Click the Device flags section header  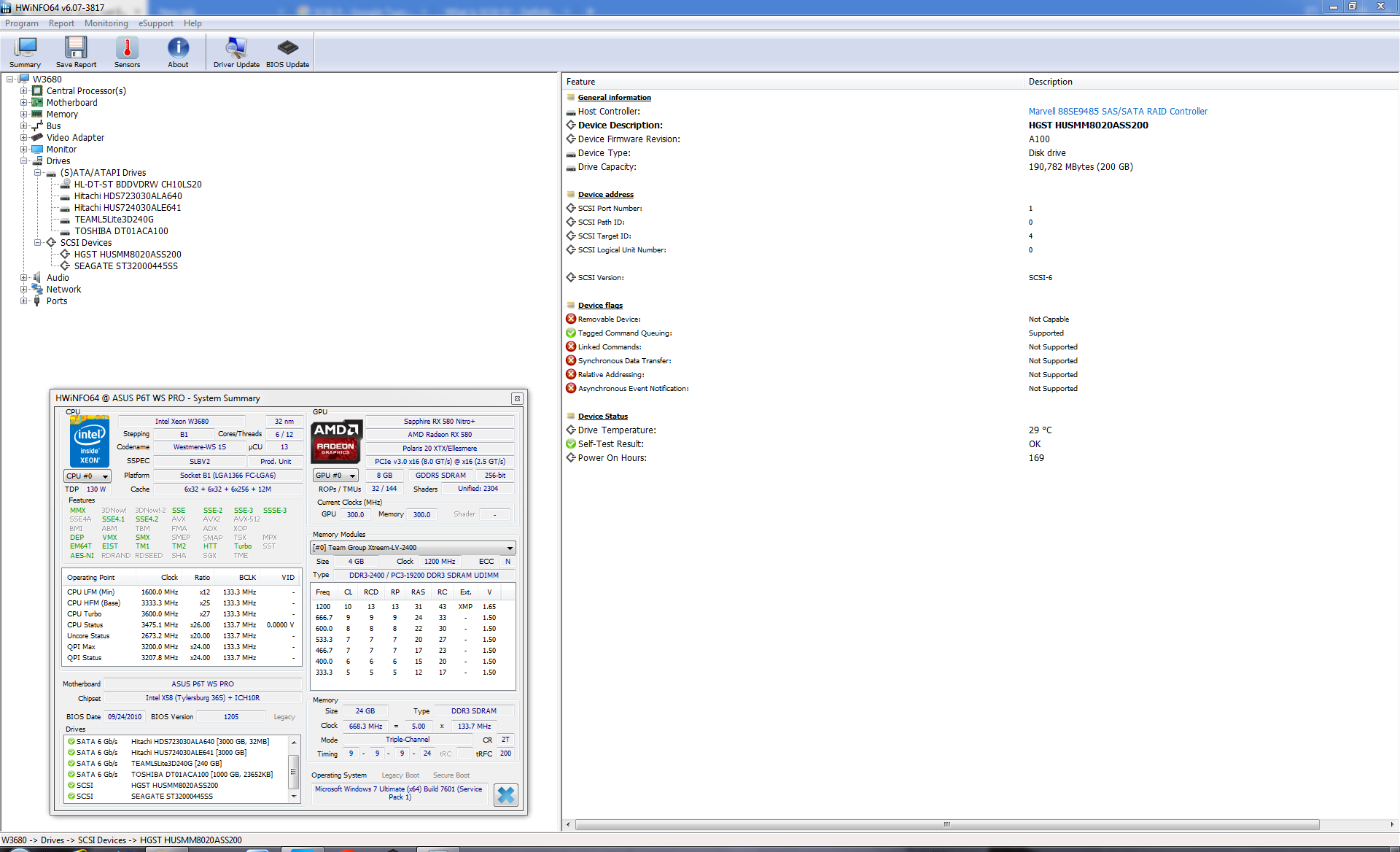600,306
